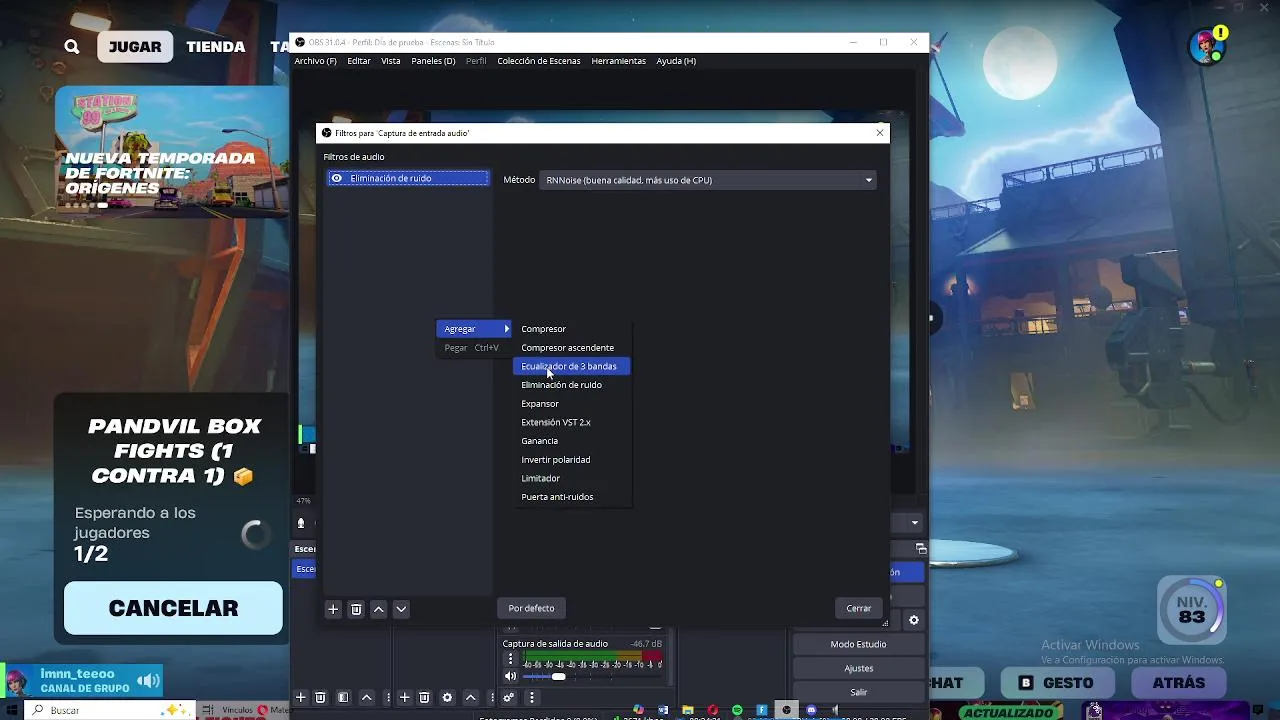Open Ajustes in OBS controls

tap(858, 668)
